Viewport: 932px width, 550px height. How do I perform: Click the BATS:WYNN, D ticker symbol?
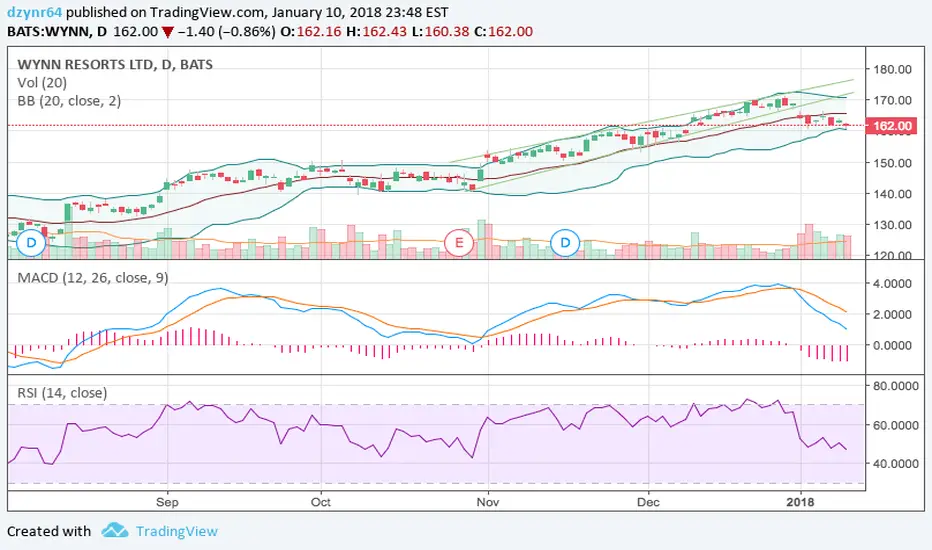click(x=57, y=32)
